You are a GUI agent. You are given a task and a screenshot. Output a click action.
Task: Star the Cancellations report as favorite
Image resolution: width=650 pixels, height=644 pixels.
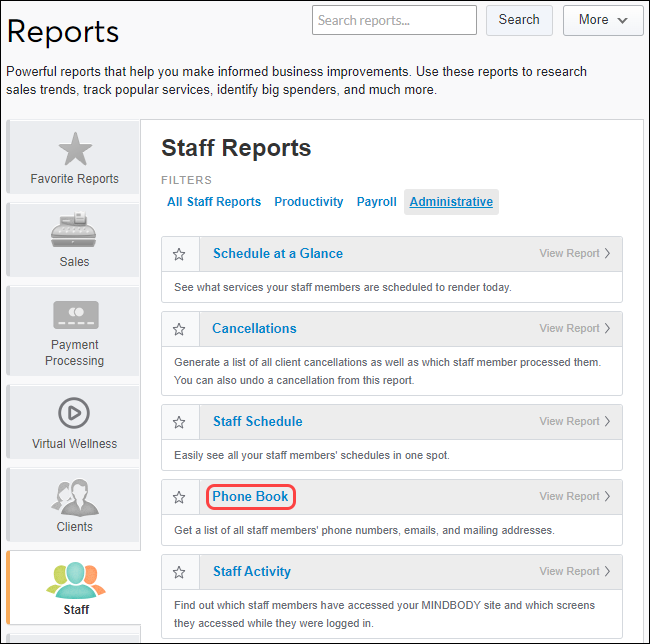point(180,329)
